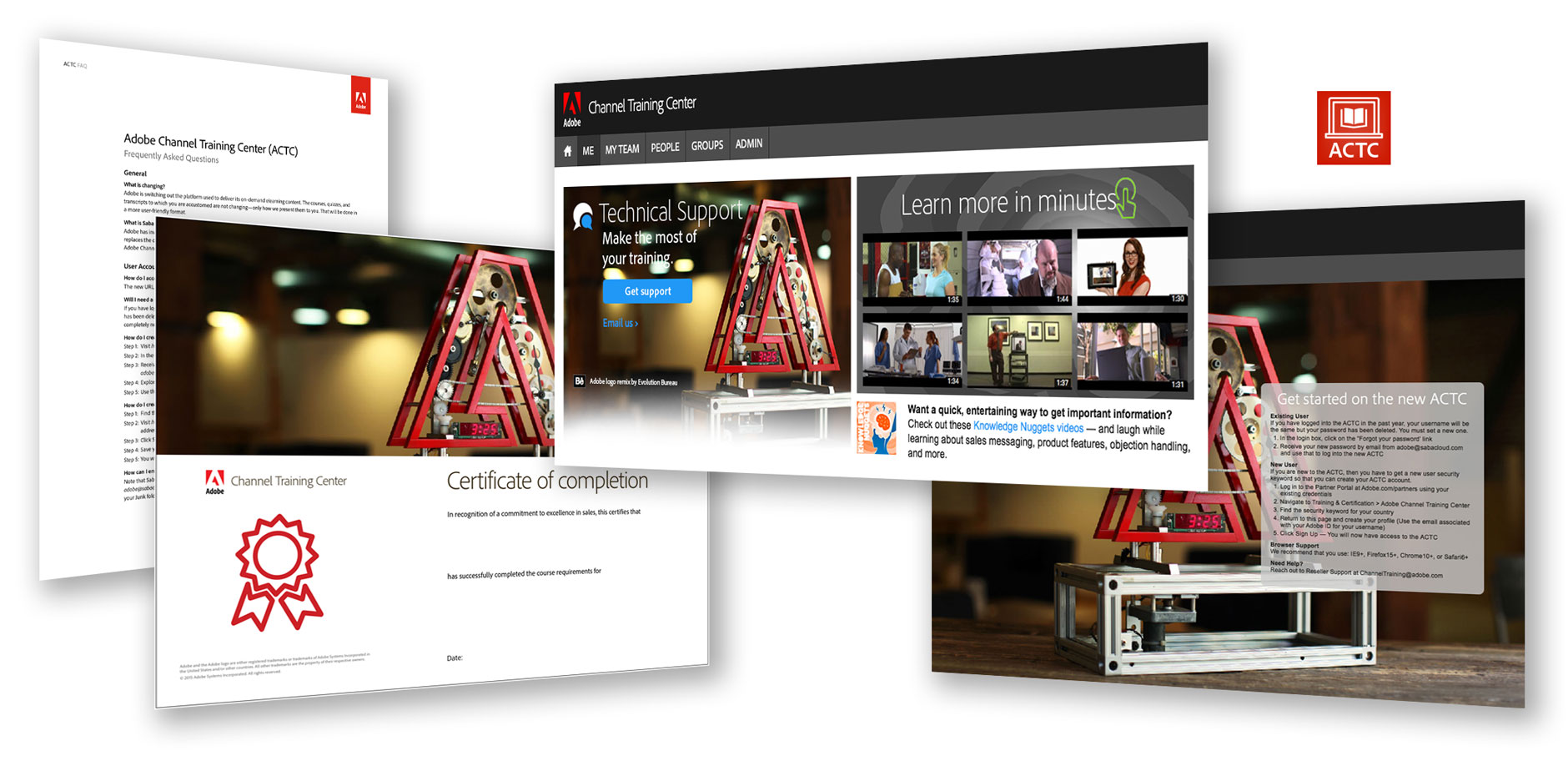
Task: Play the 1:37 video thumbnail
Action: tap(1019, 351)
